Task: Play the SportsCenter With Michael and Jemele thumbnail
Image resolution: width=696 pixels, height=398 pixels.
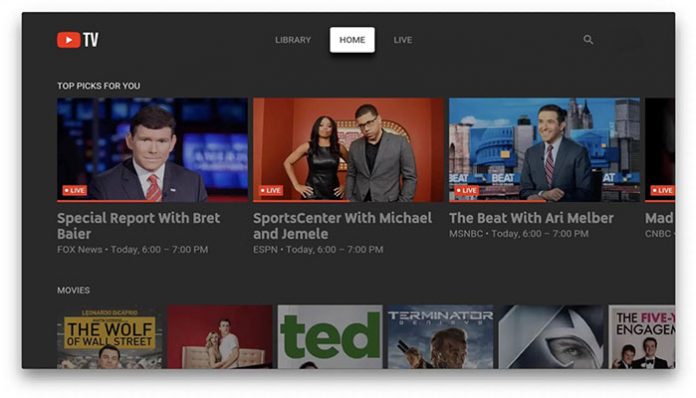Action: click(x=348, y=150)
